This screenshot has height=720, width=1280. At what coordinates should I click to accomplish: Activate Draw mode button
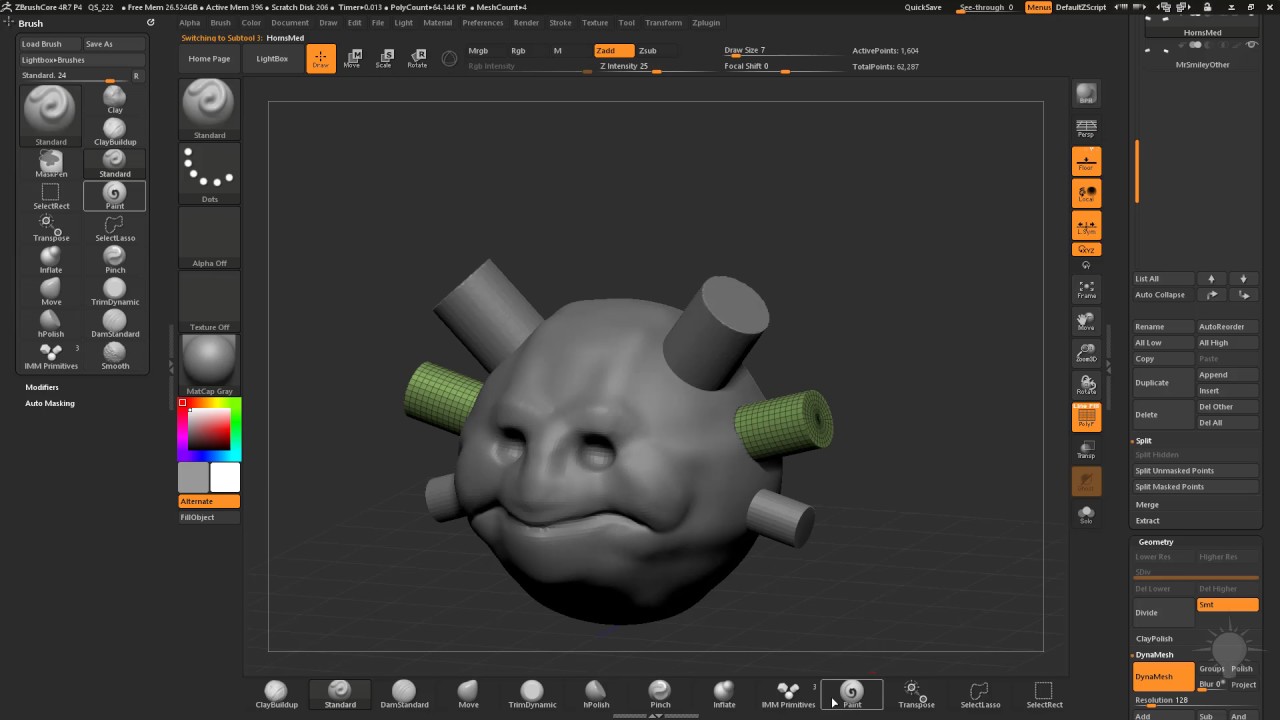click(x=321, y=59)
